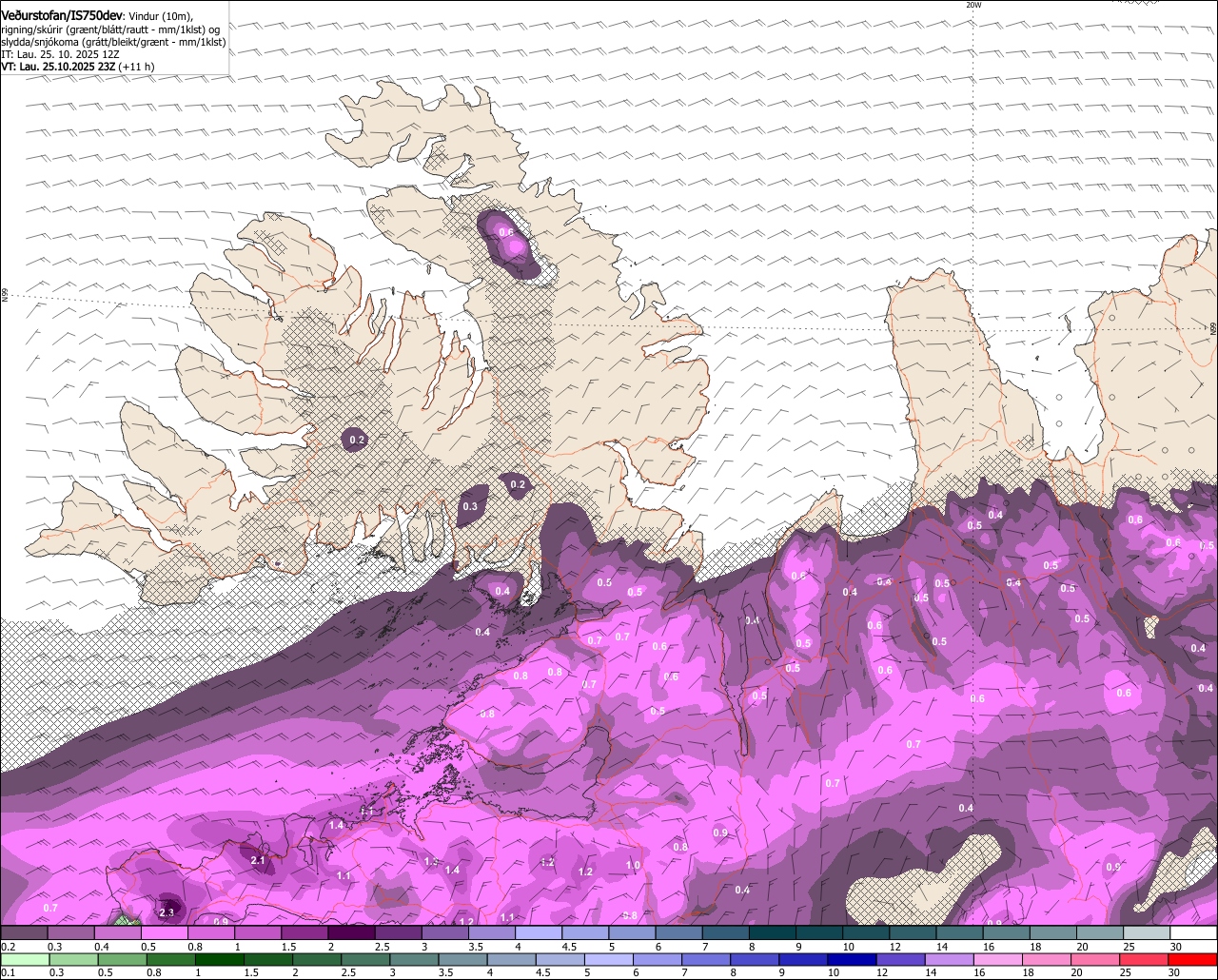Click the VT: Lau. 25.10.2025 23Z (+11 h) line

(78, 67)
